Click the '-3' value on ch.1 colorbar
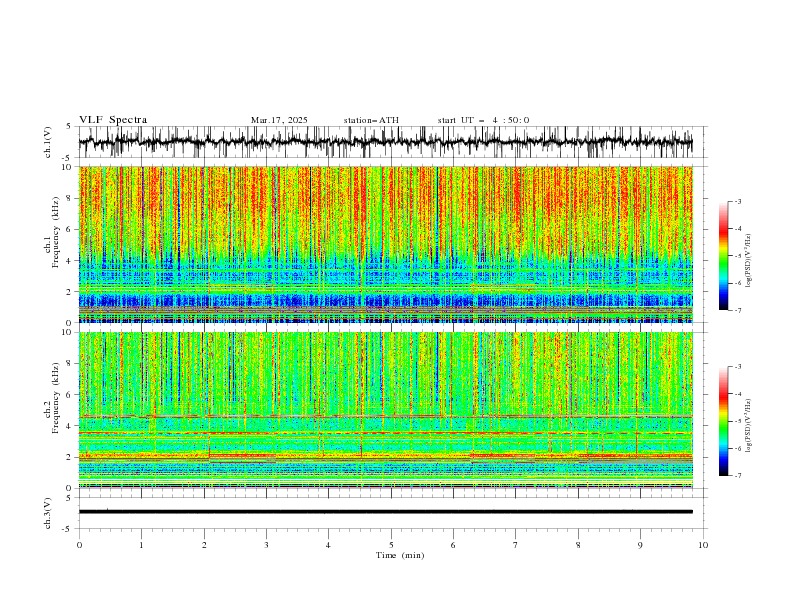The height and width of the screenshot is (612, 792). point(737,201)
